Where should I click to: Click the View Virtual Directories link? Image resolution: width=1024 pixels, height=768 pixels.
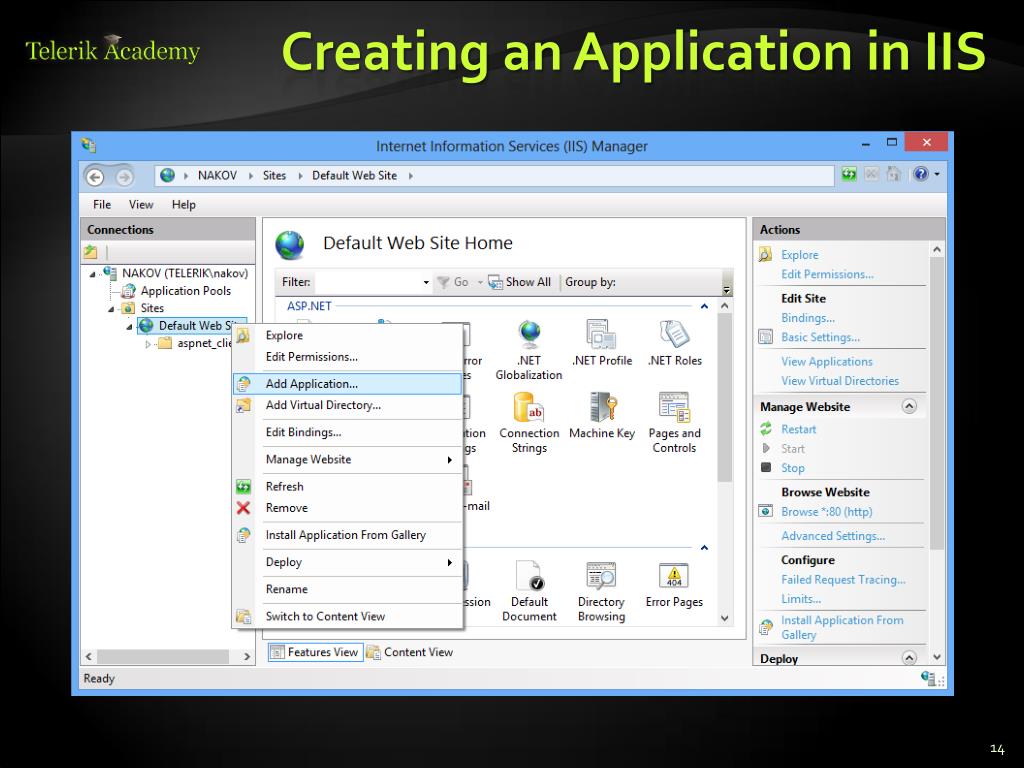coord(840,381)
